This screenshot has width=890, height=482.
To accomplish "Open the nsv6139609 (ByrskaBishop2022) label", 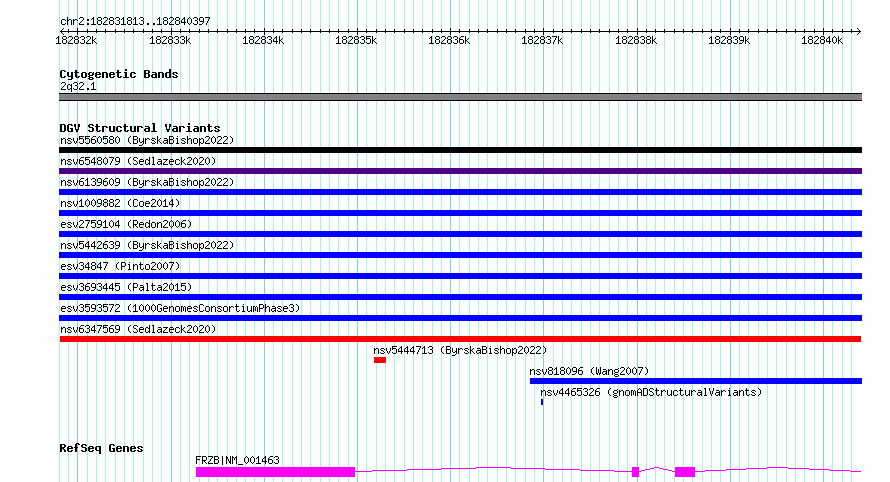I will (x=147, y=182).
